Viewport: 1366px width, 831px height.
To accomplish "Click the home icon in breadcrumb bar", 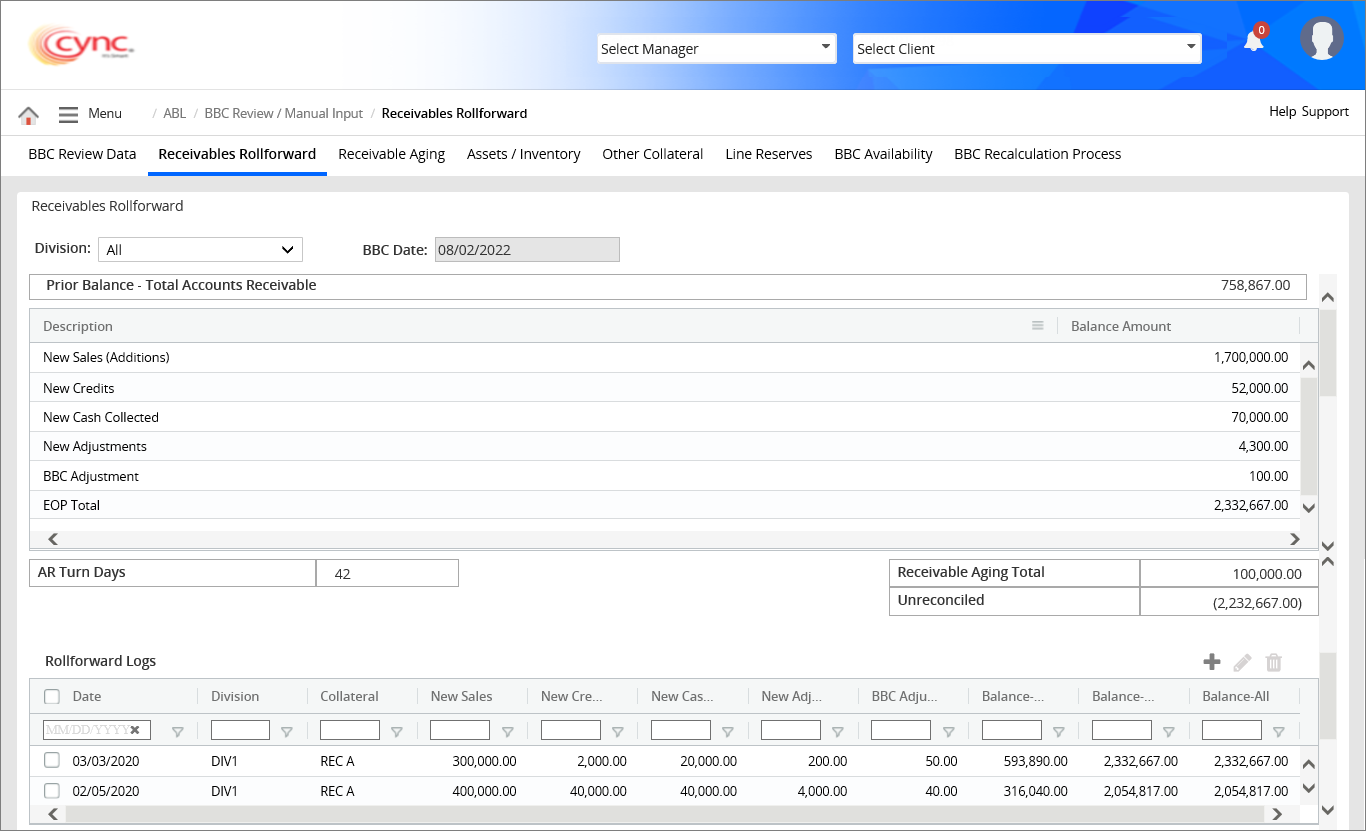I will 28,115.
